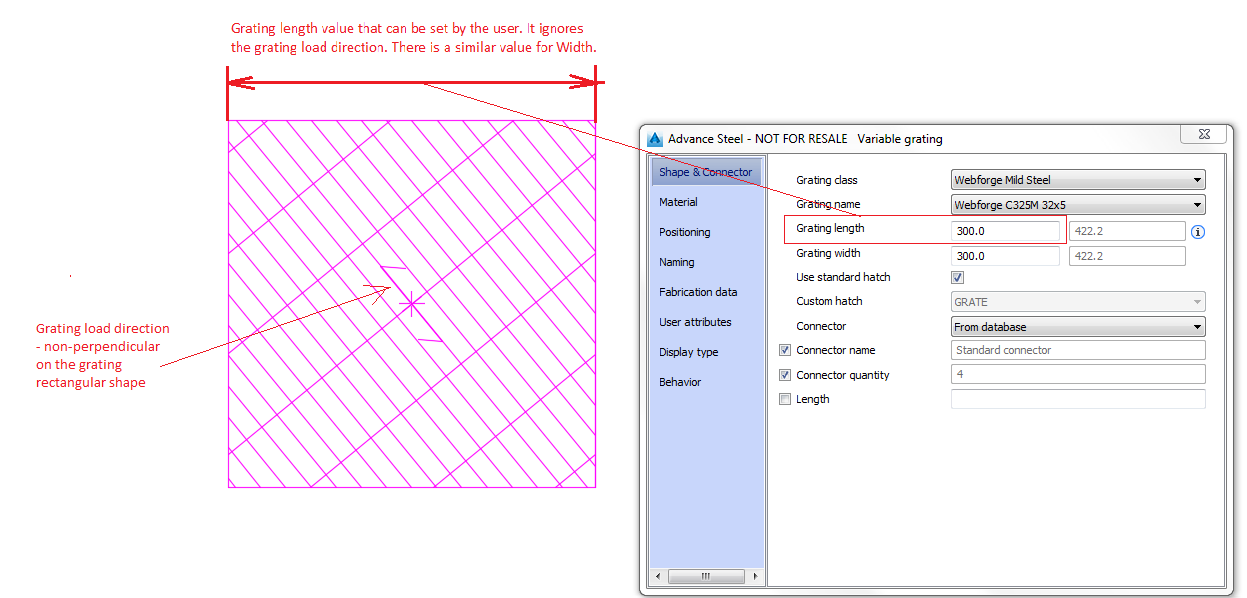Click the Grating width 300.0 field
Viewport: 1247px width, 598px height.
pos(1005,256)
